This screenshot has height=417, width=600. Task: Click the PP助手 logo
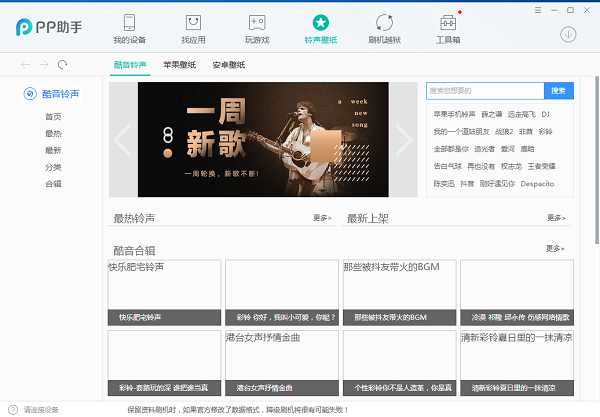click(49, 27)
